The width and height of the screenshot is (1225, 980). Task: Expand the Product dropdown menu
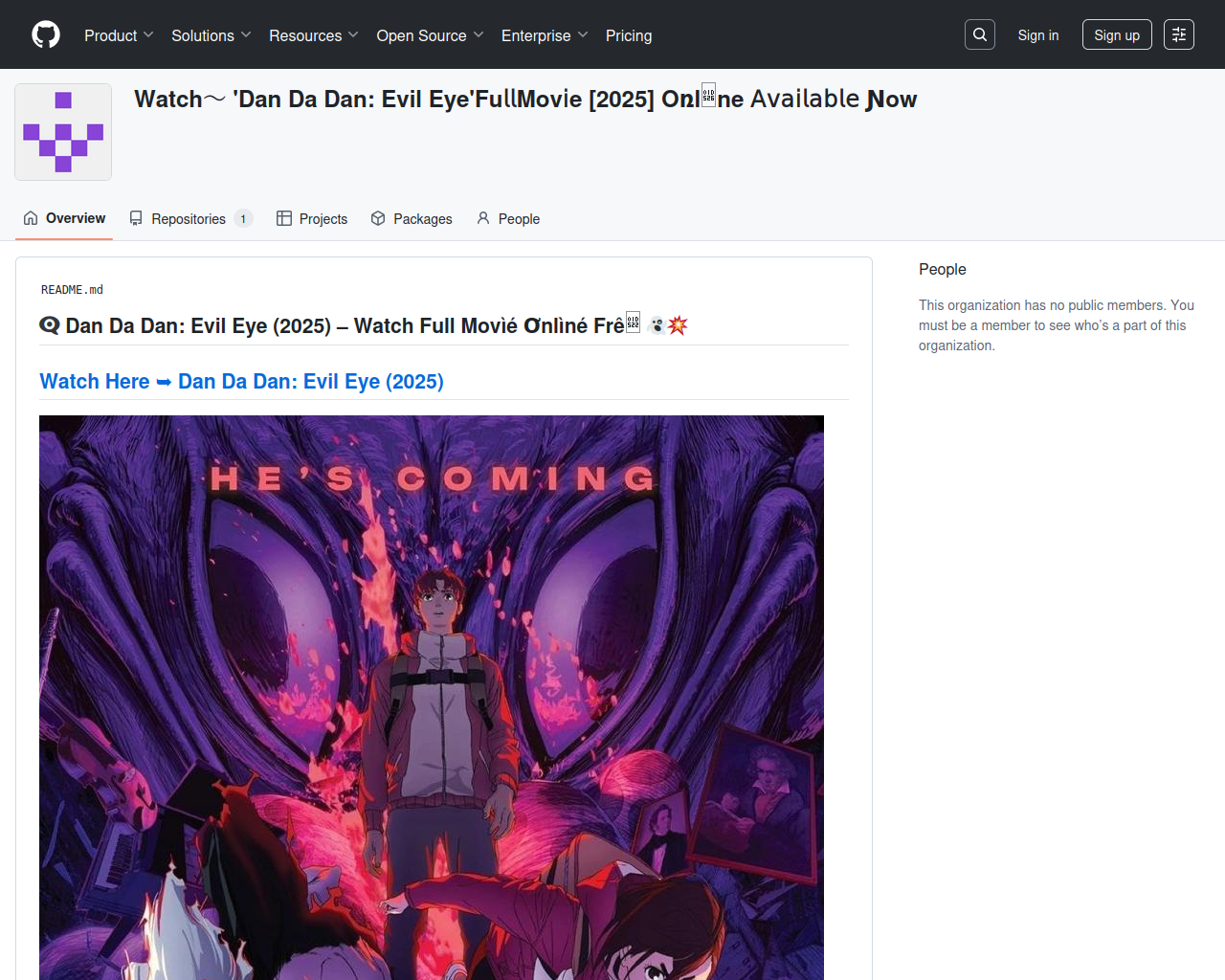[119, 35]
